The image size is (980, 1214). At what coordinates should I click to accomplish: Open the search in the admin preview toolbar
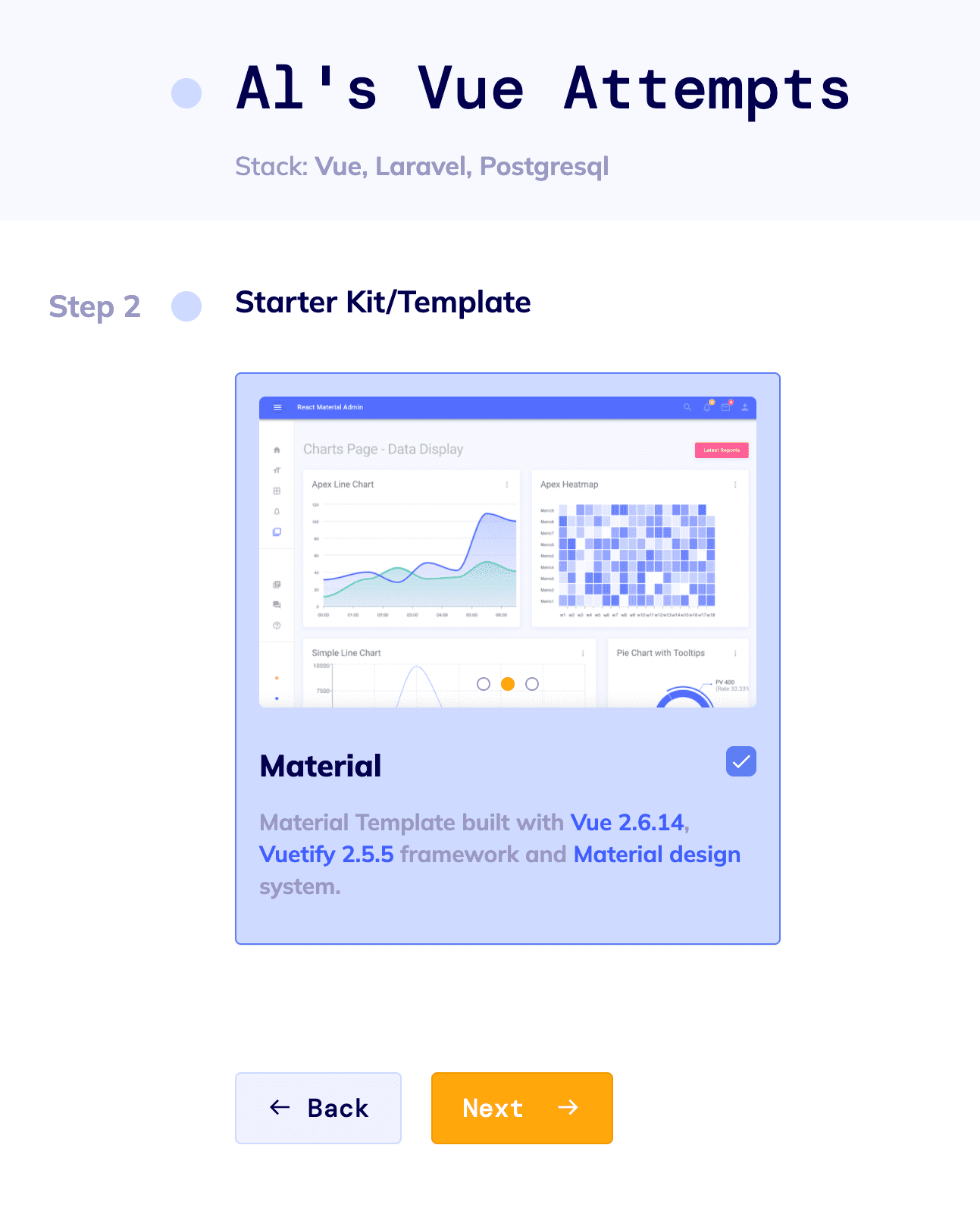pyautogui.click(x=687, y=407)
